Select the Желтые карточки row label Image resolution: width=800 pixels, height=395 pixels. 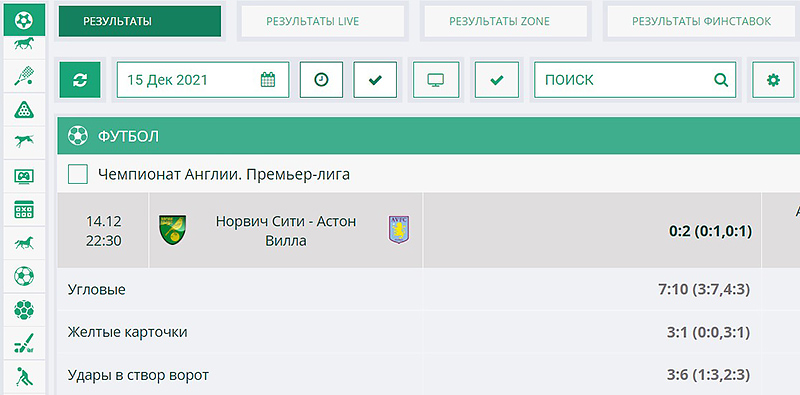point(128,332)
